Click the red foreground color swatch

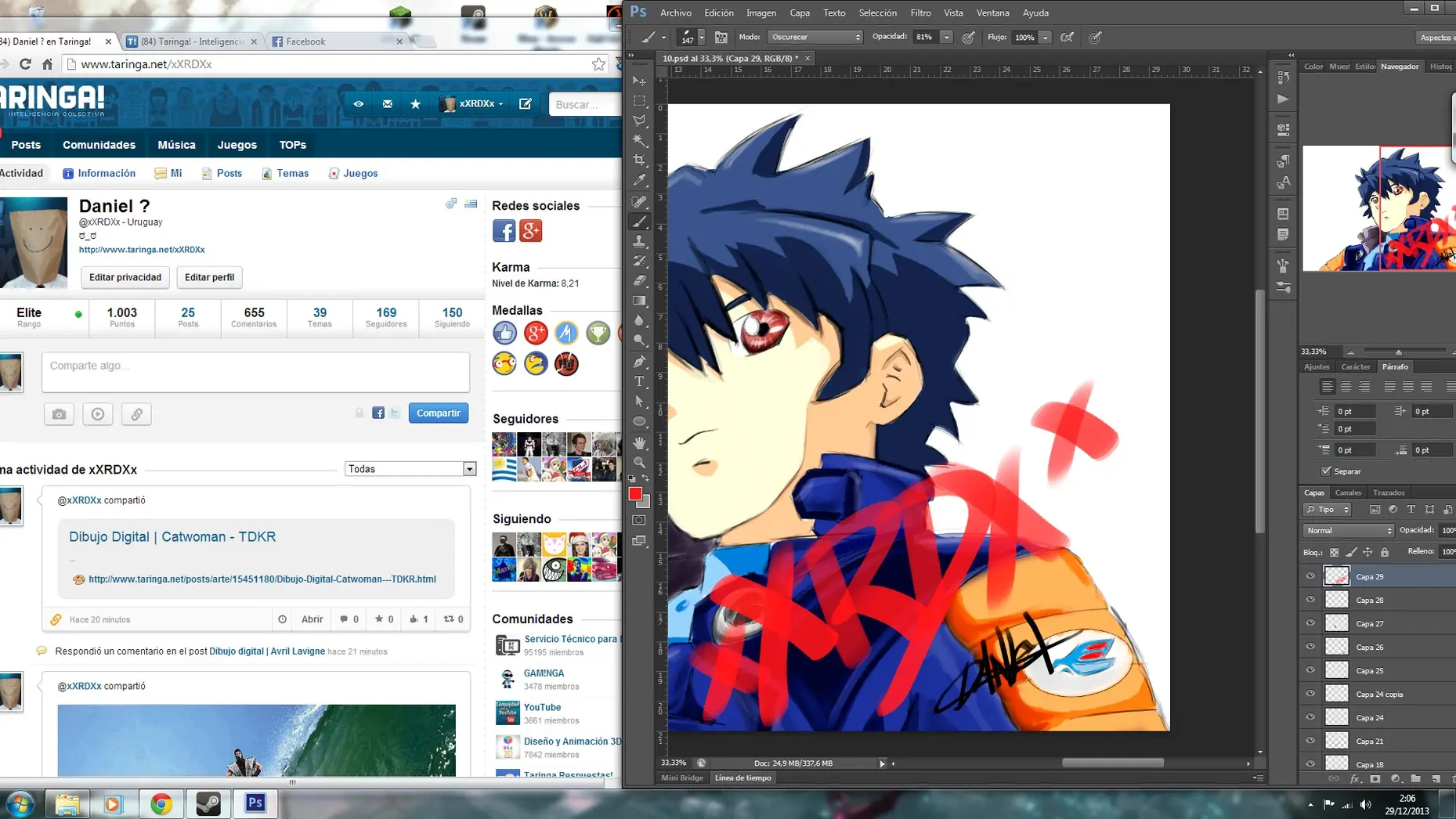point(635,494)
